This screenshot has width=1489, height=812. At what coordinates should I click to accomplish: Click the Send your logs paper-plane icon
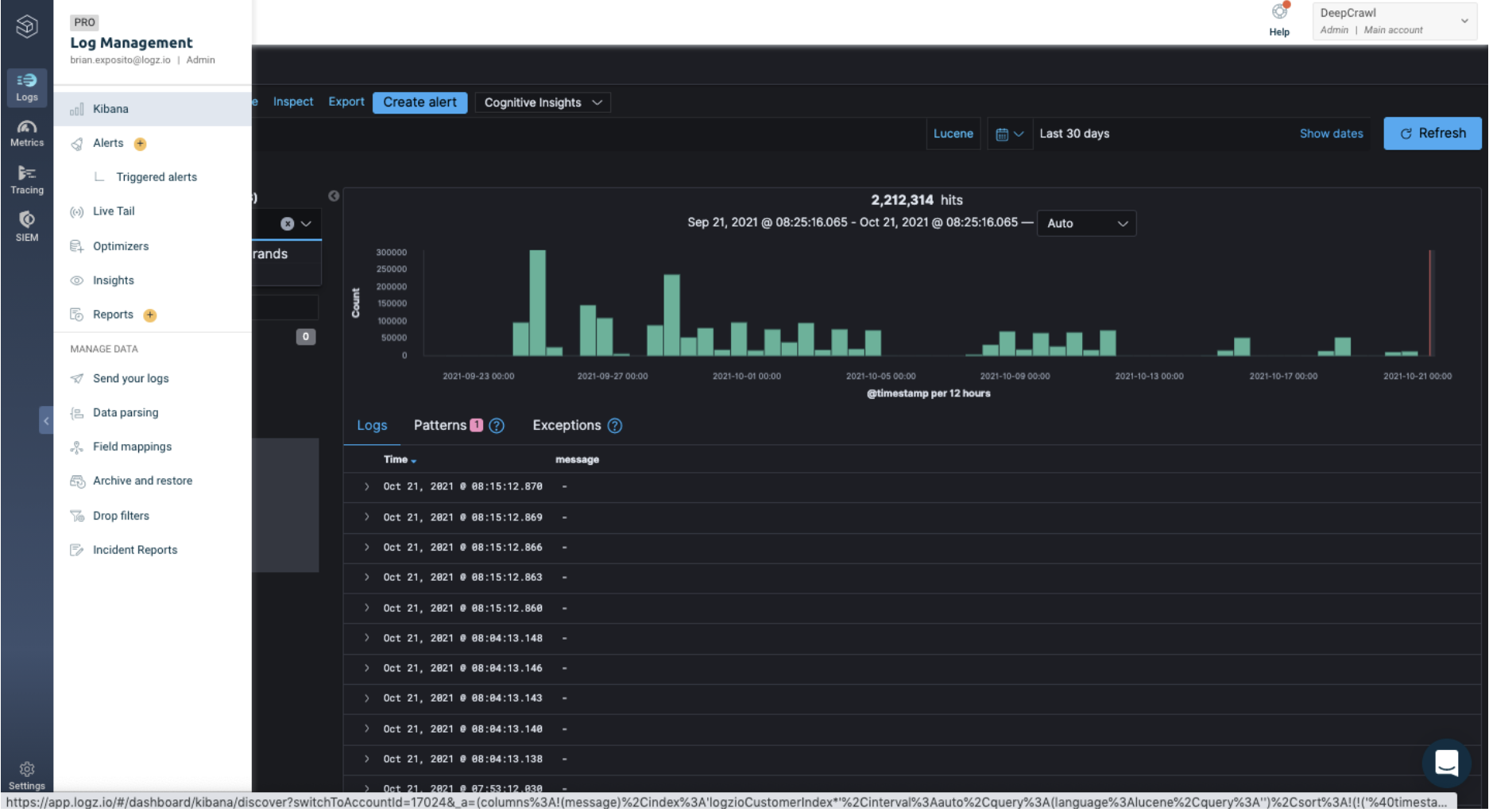(x=77, y=379)
